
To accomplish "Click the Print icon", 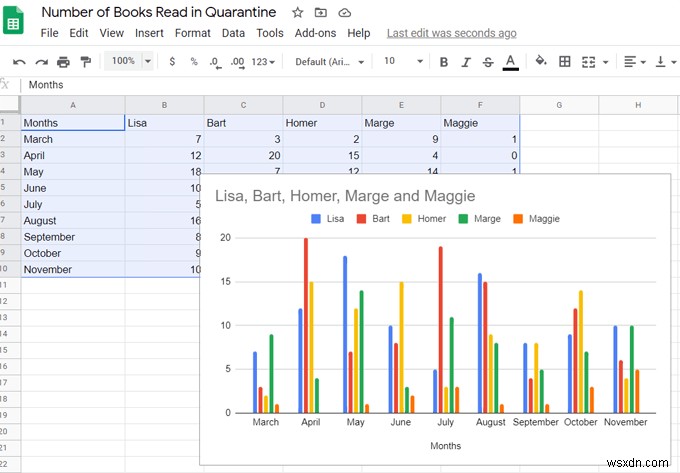I will pyautogui.click(x=64, y=62).
